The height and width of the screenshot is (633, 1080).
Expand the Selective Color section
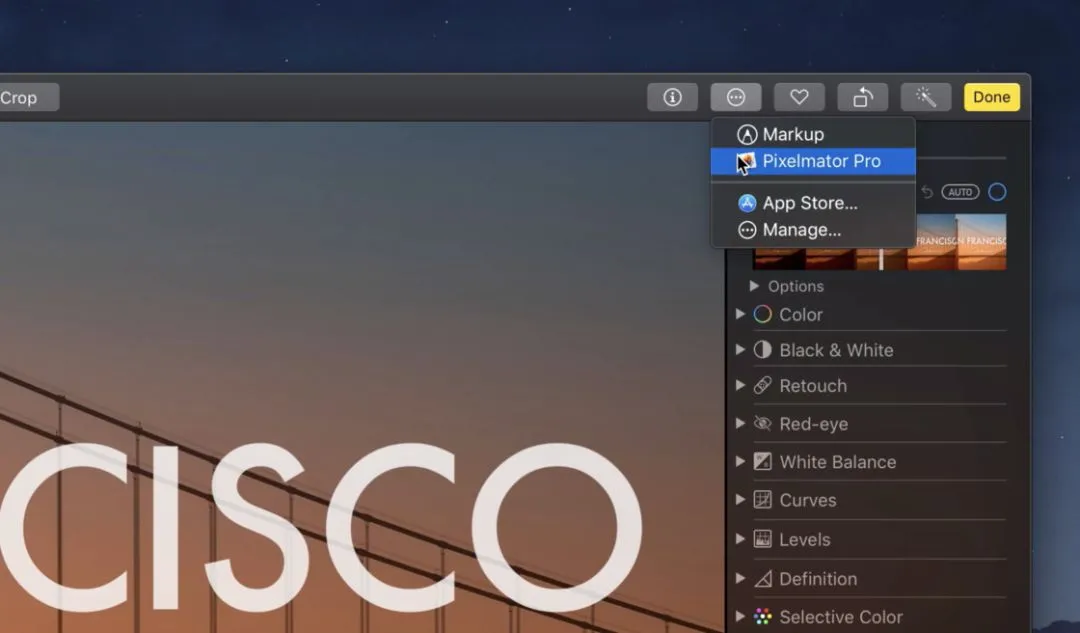coord(740,616)
